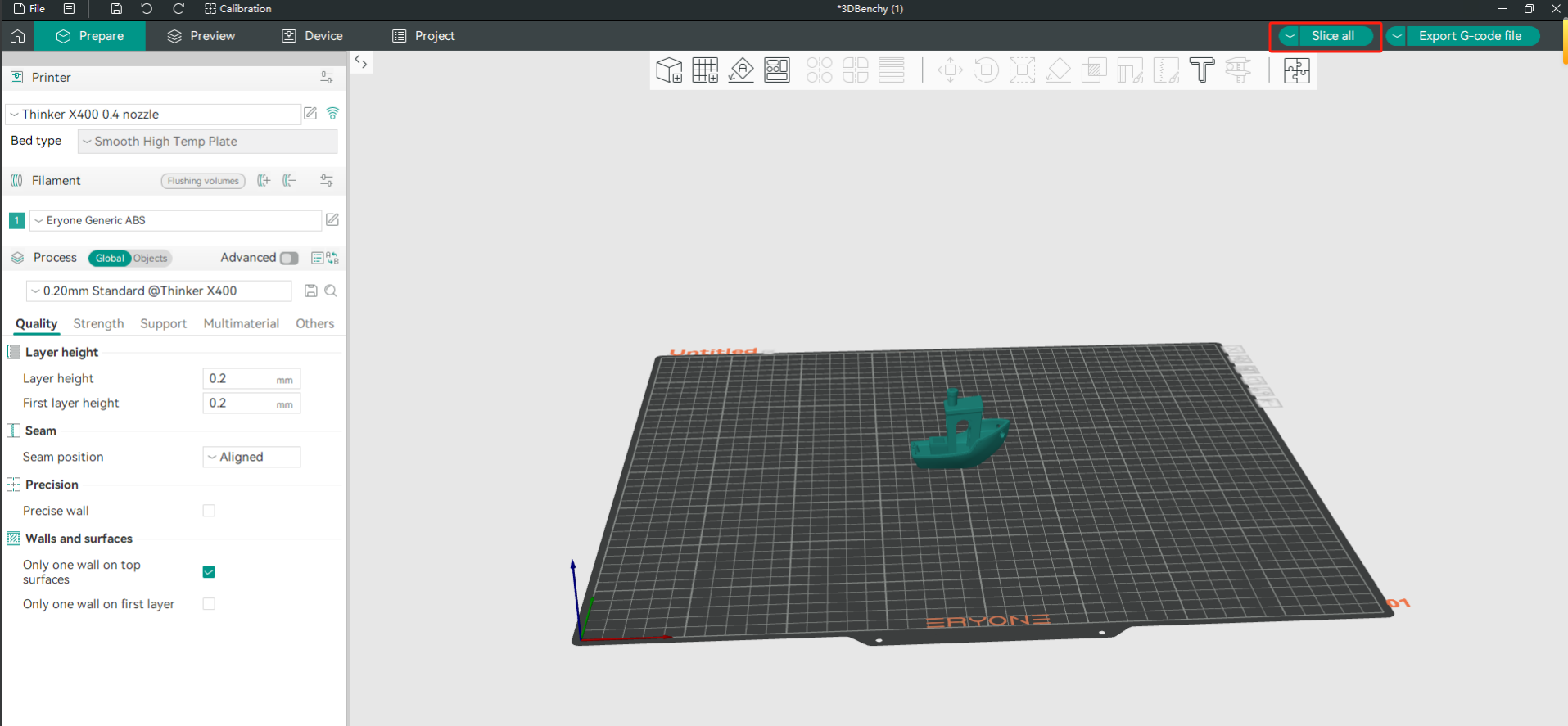Open Printer section settings sliders icon
The height and width of the screenshot is (726, 1568).
pos(327,78)
